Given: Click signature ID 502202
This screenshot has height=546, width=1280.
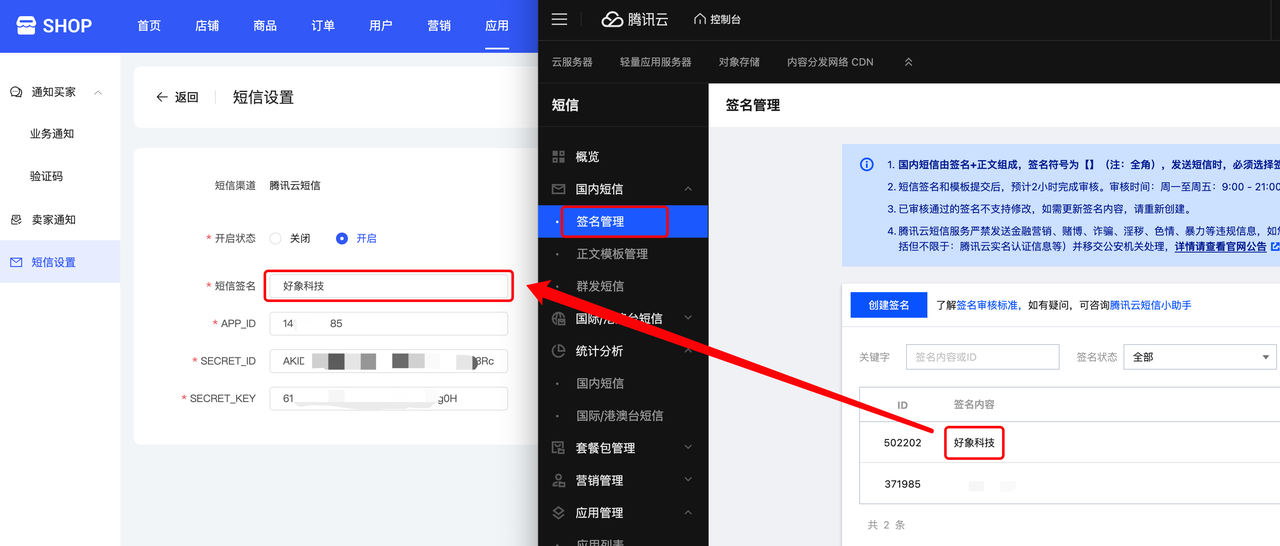Looking at the screenshot, I should click(x=903, y=442).
